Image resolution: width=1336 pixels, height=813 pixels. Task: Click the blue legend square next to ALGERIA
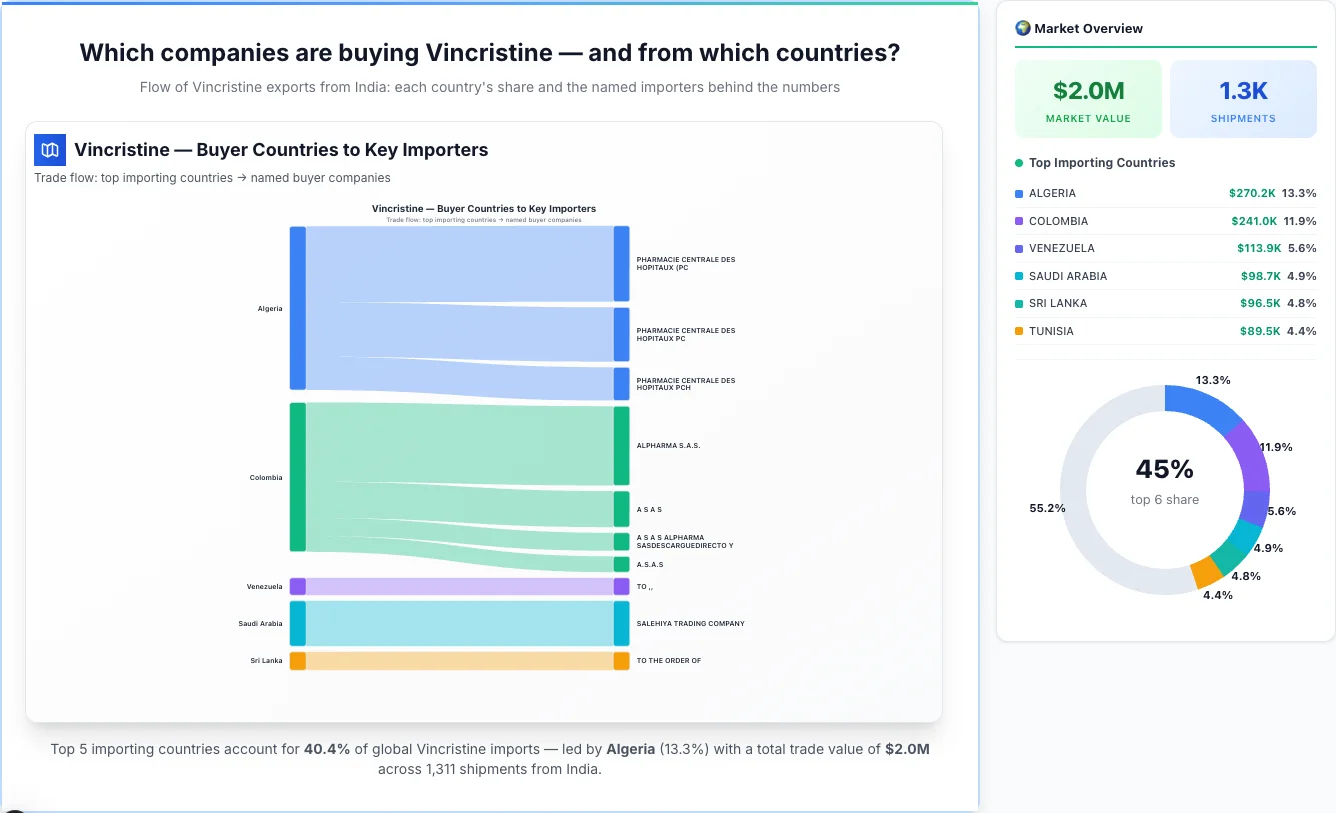tap(1019, 193)
